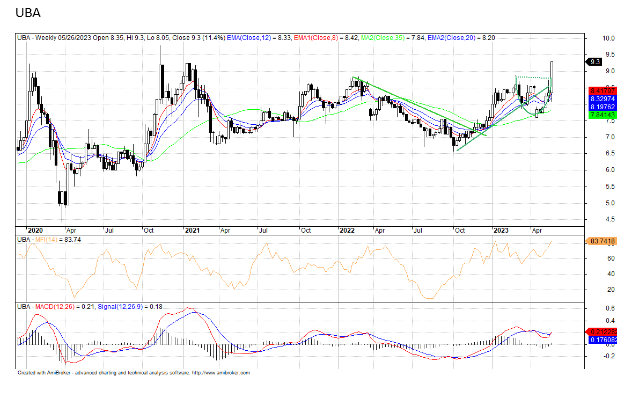Click the 9.0 price axis label
Screen dimensions: 629x404
click(x=610, y=71)
